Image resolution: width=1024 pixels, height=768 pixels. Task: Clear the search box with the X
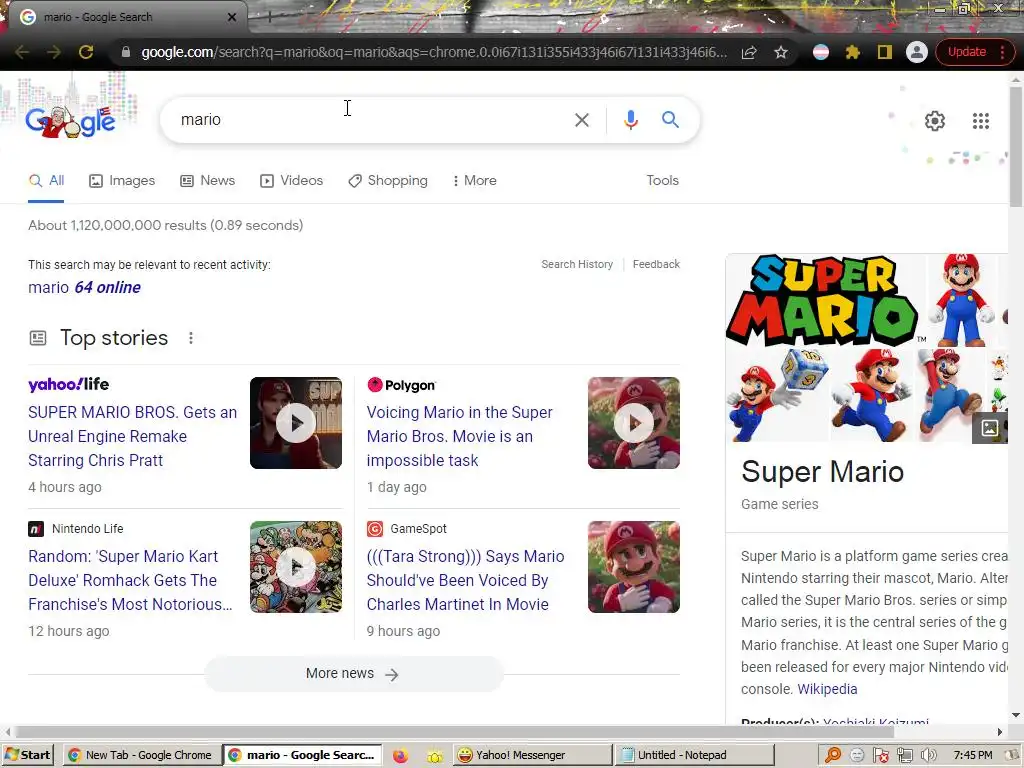581,120
